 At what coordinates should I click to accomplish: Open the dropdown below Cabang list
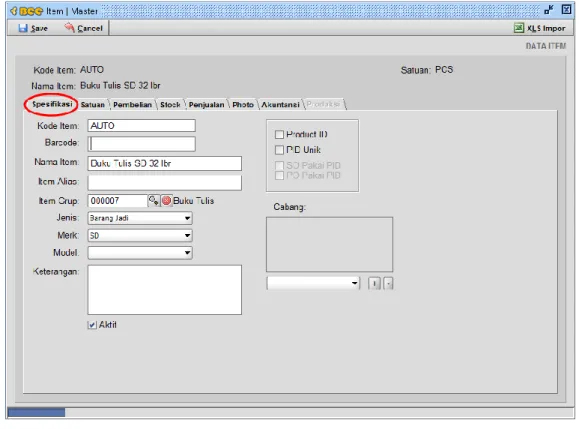313,283
